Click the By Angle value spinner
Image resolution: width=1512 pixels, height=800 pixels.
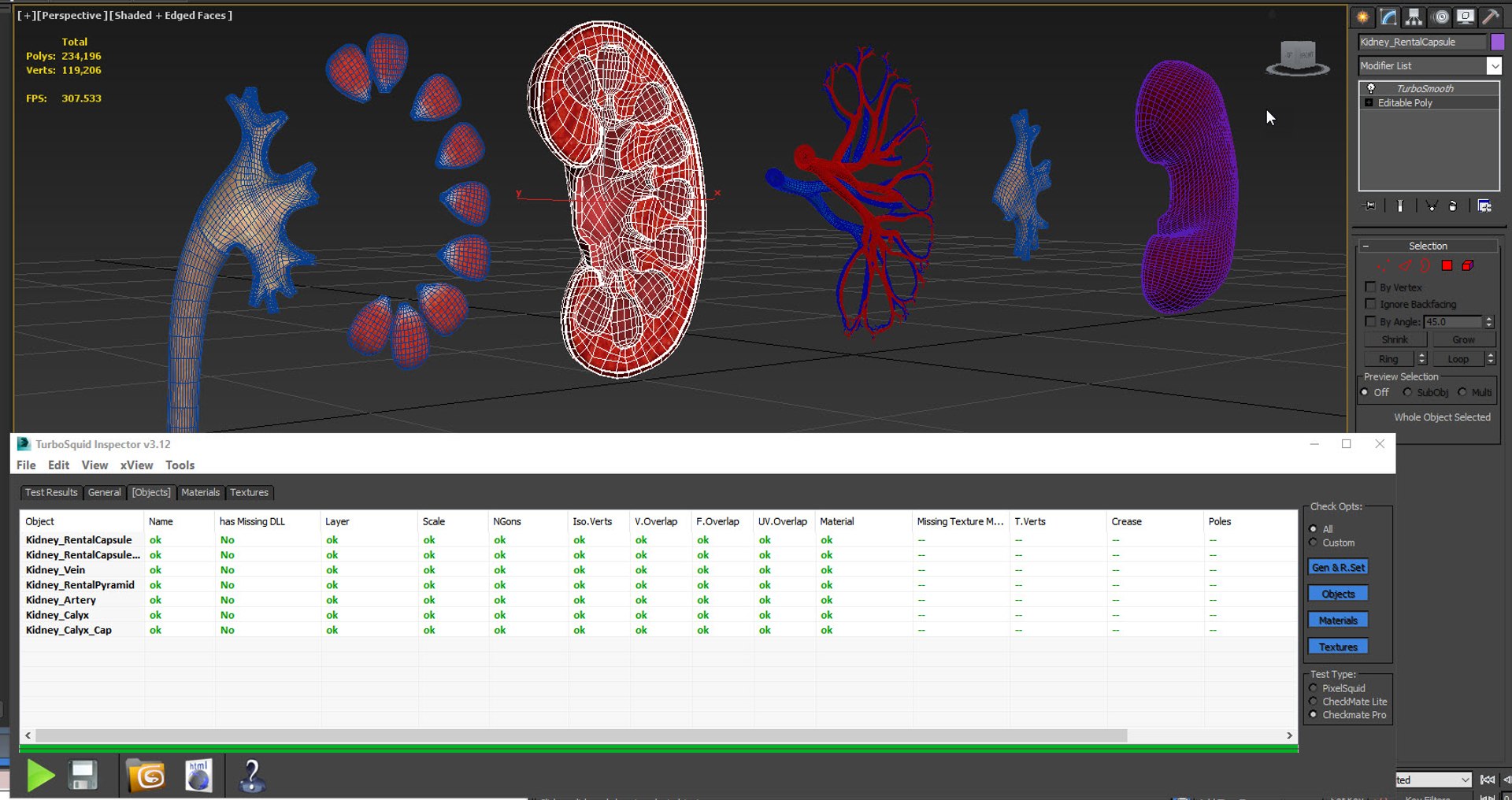tap(1488, 321)
